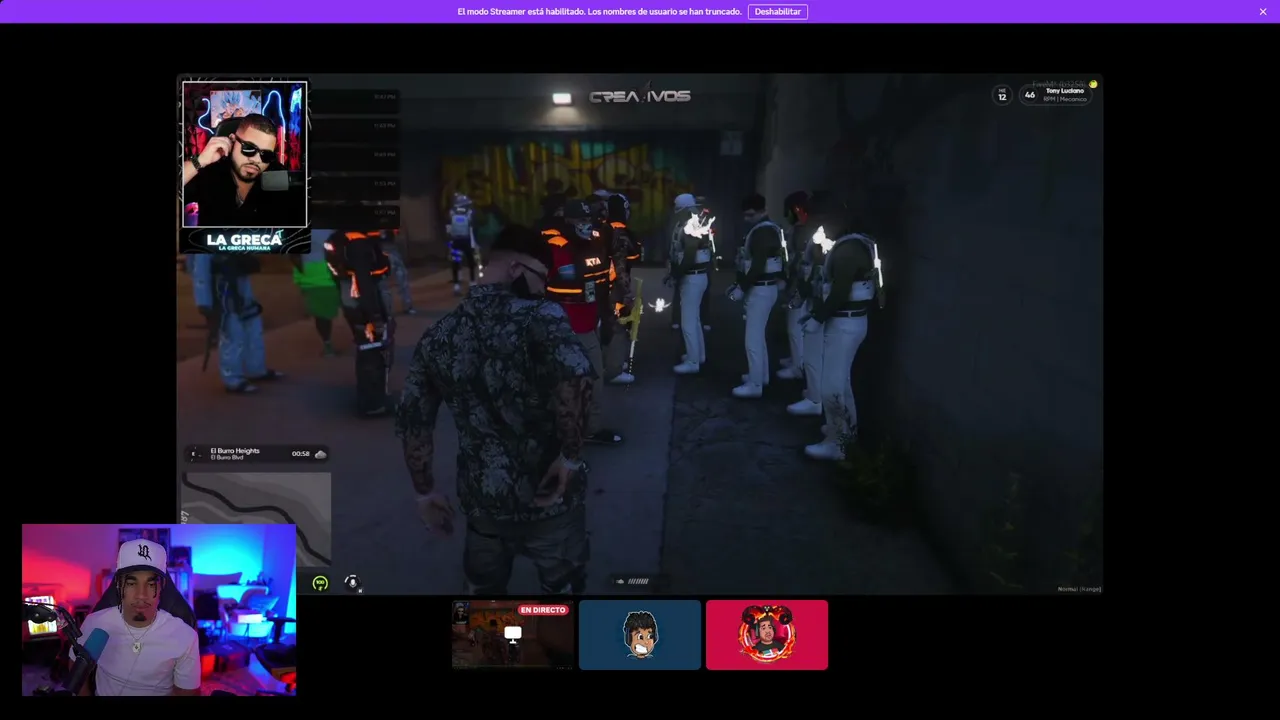Click the "Tony Luciano" player name
The height and width of the screenshot is (720, 1280).
(1065, 91)
